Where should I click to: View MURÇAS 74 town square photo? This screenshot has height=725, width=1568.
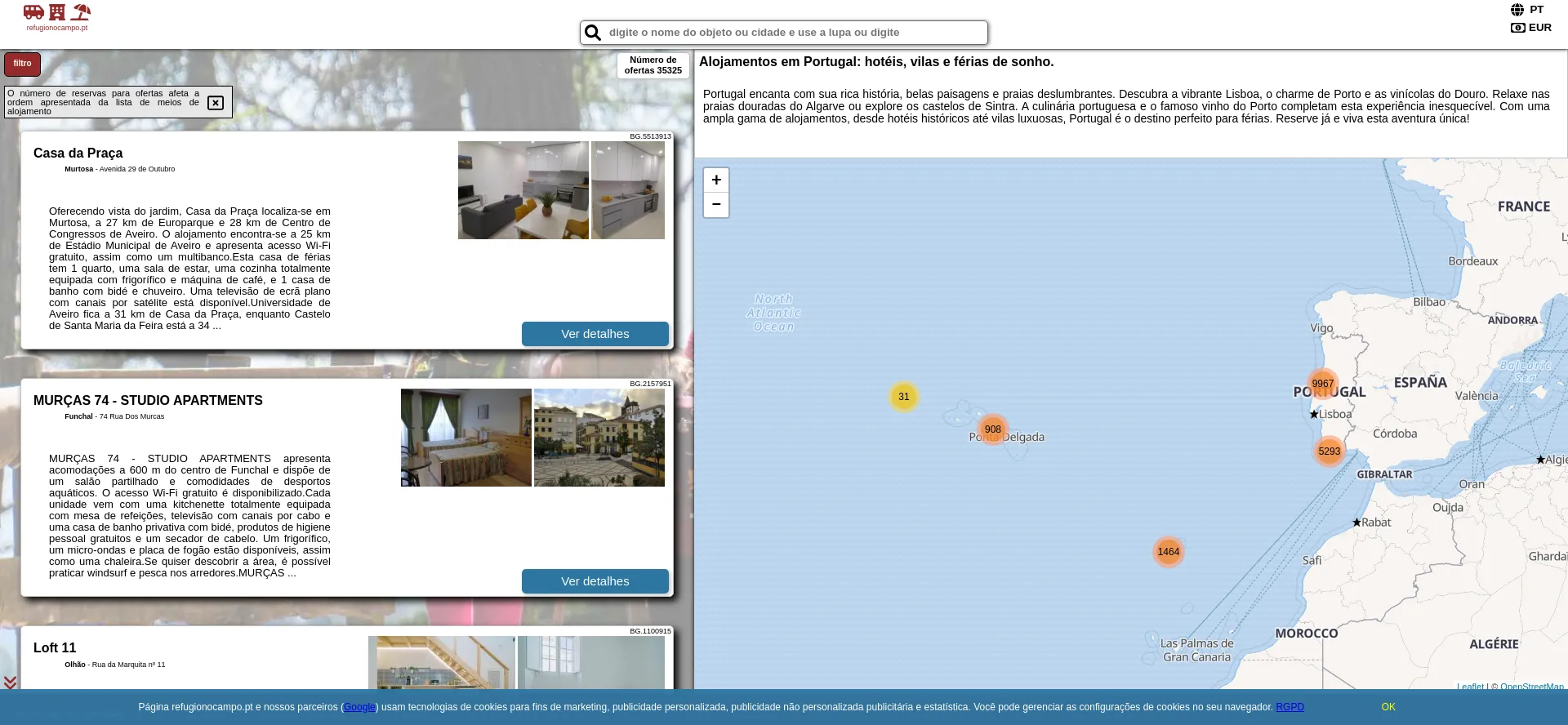point(599,438)
